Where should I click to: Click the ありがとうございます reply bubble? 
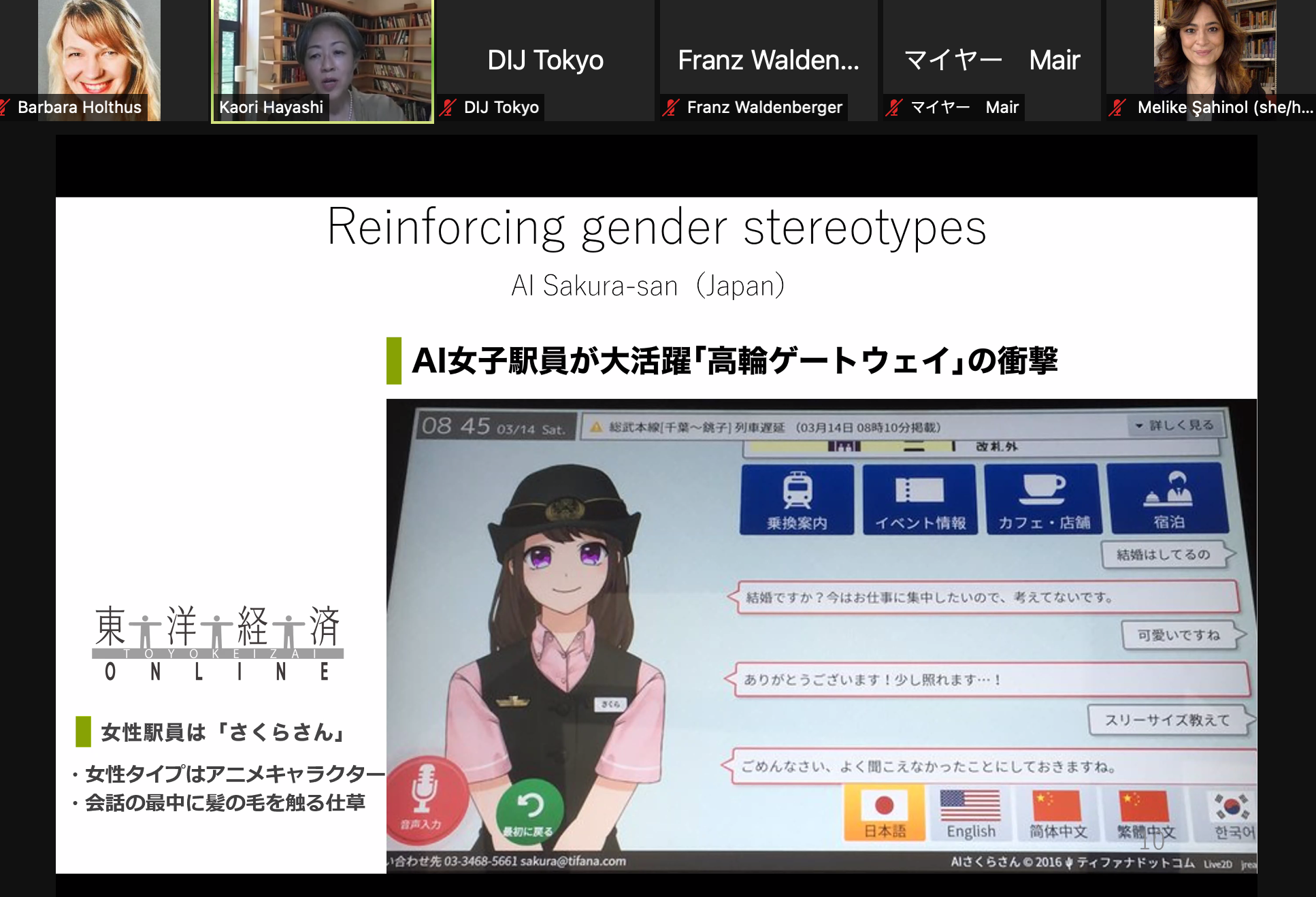pyautogui.click(x=987, y=679)
